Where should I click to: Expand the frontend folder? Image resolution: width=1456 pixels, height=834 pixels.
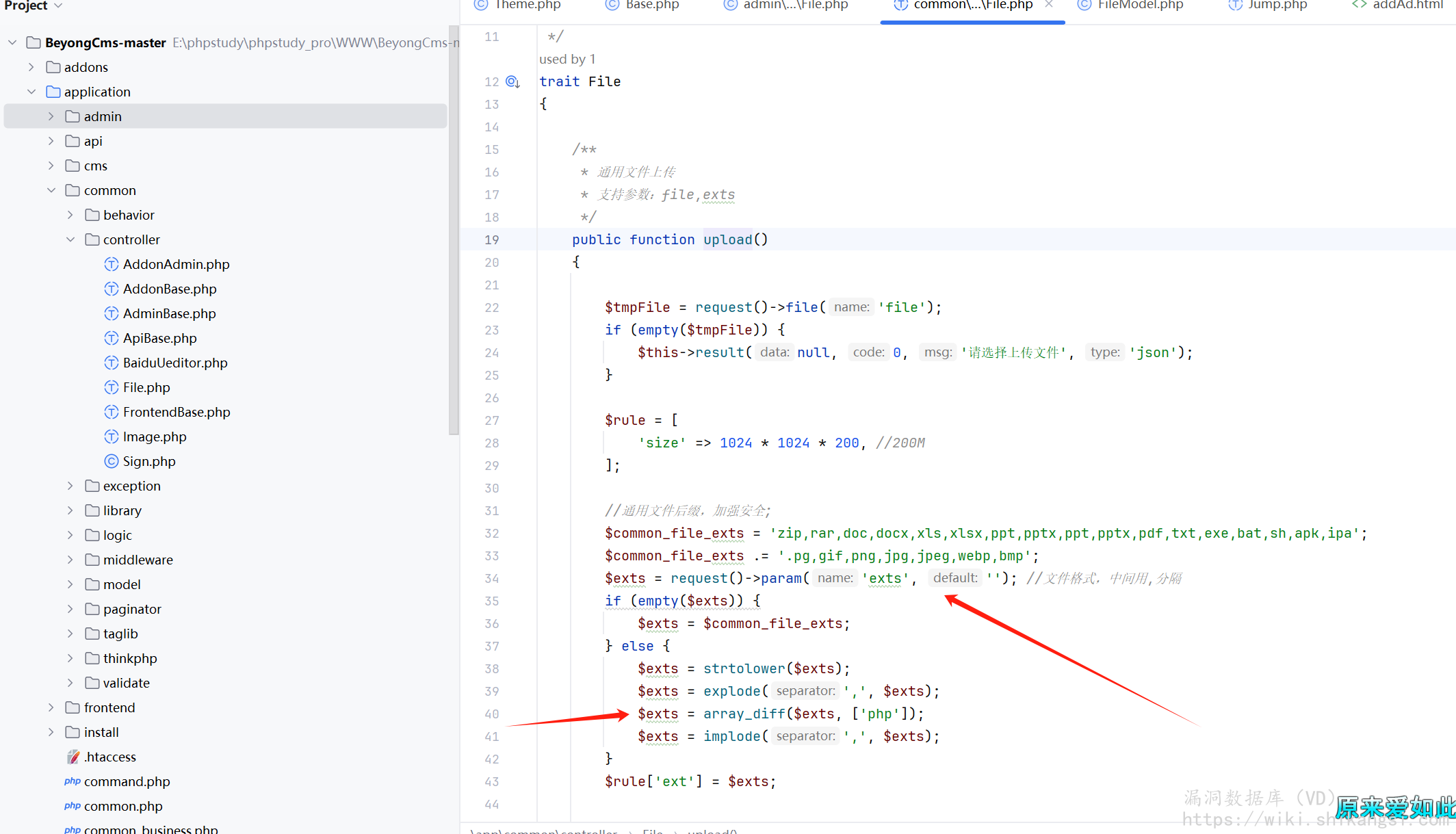(51, 707)
